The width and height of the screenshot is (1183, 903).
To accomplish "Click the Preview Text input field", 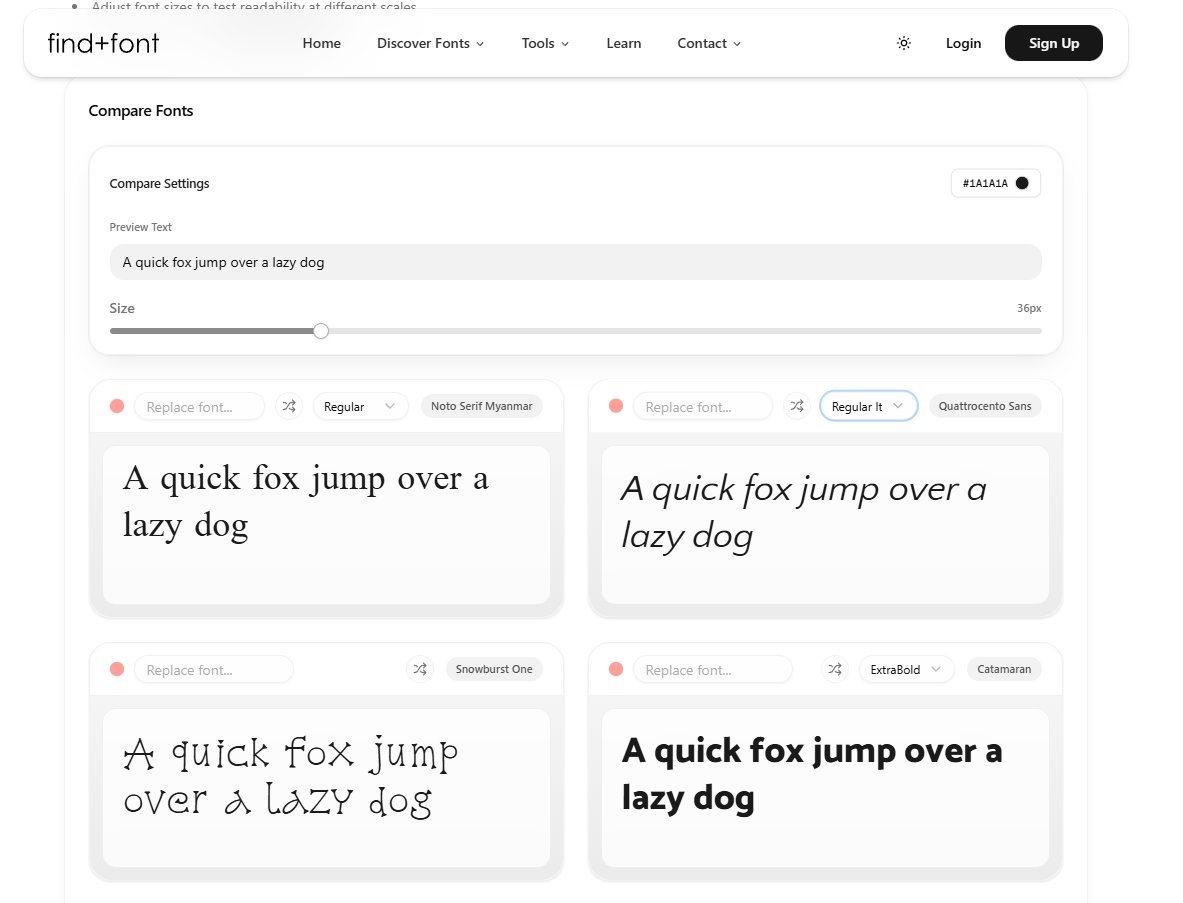I will pos(575,262).
